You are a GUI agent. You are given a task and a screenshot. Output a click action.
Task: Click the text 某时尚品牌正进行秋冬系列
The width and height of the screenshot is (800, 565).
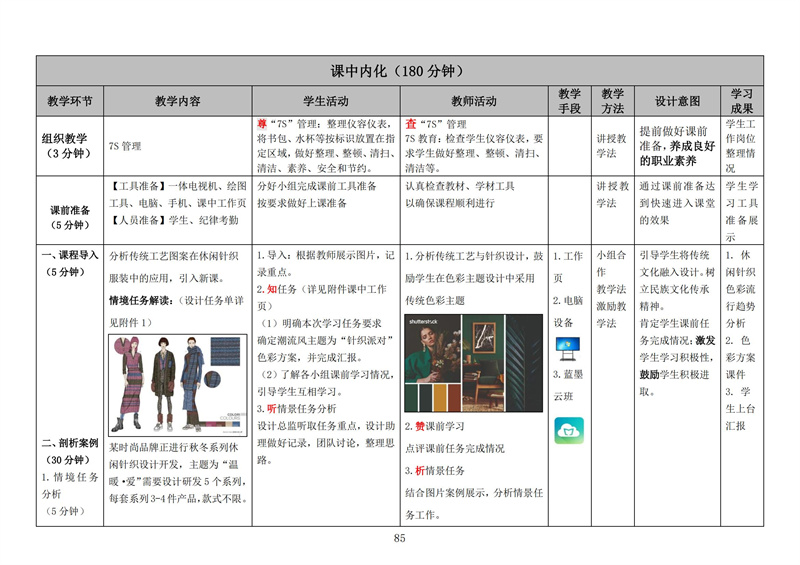[173, 448]
